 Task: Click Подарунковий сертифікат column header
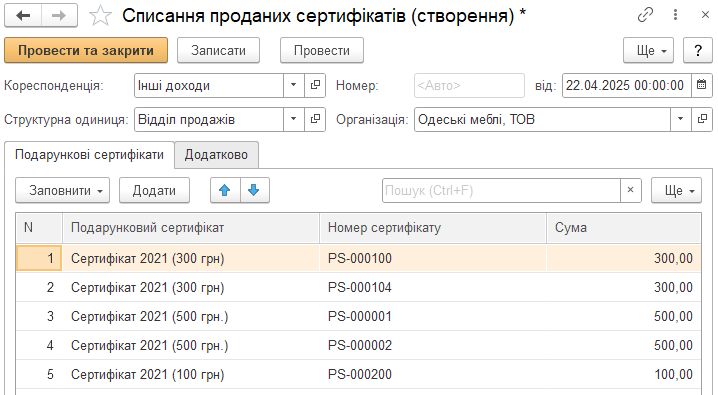[190, 227]
